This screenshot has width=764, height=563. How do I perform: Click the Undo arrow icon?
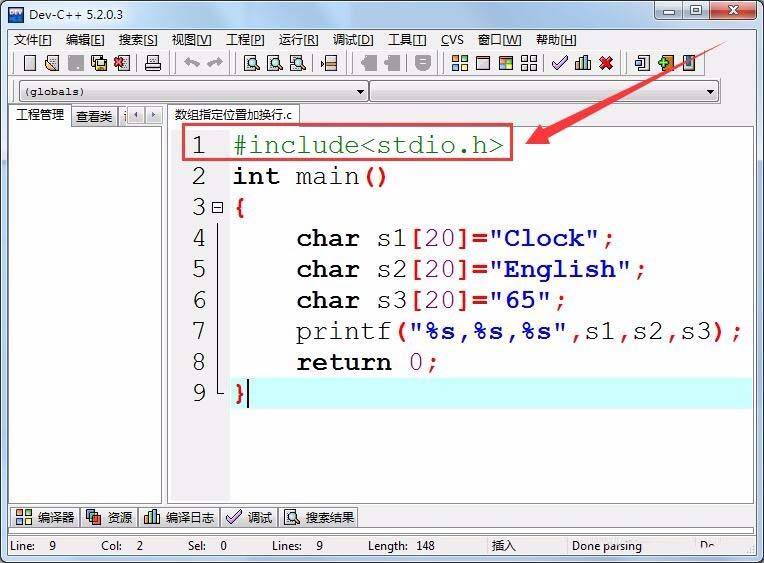point(191,63)
